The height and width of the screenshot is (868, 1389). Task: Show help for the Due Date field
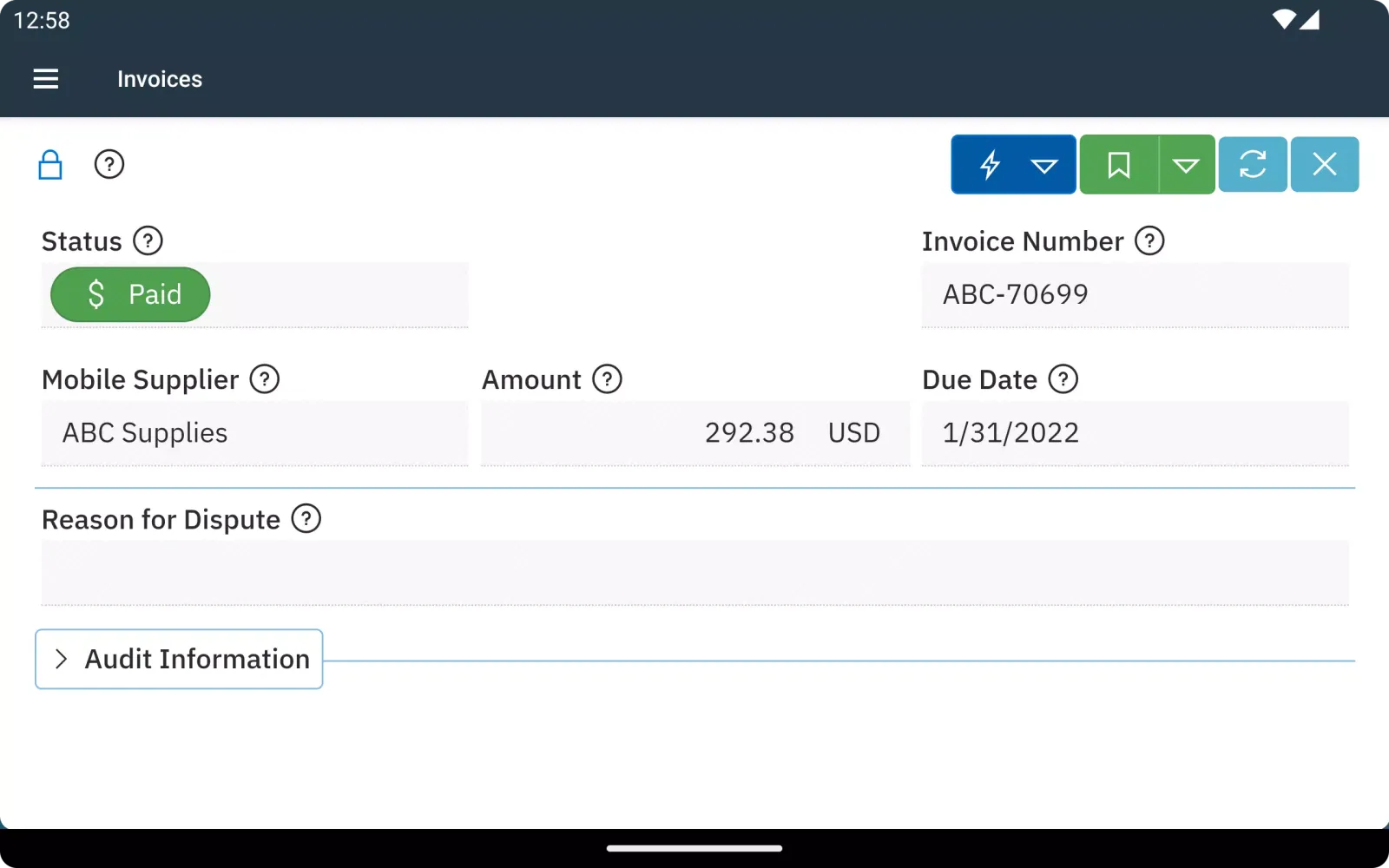pos(1063,379)
